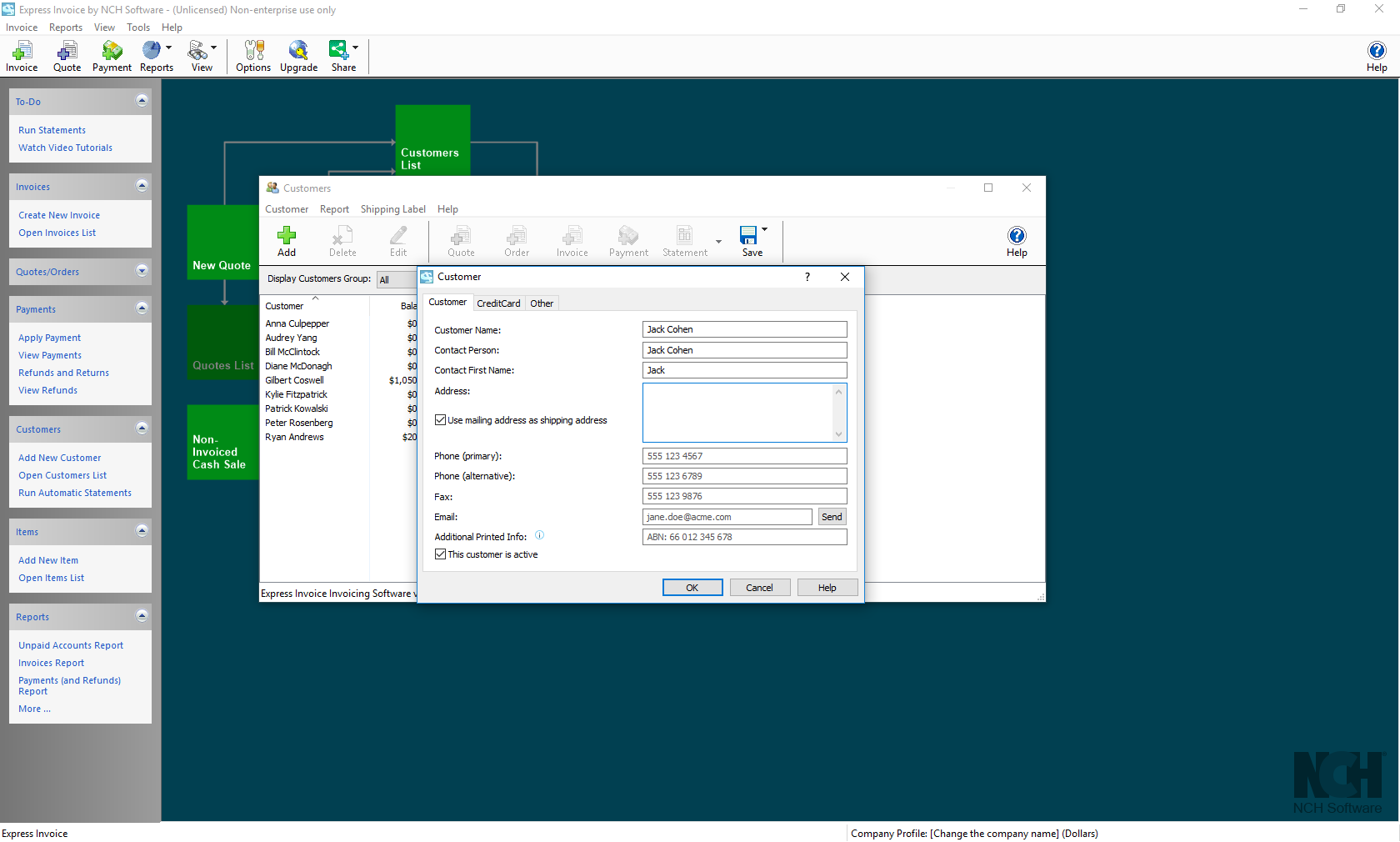Collapse the Customers sidebar panel
Image resolution: width=1400 pixels, height=842 pixels.
[142, 429]
